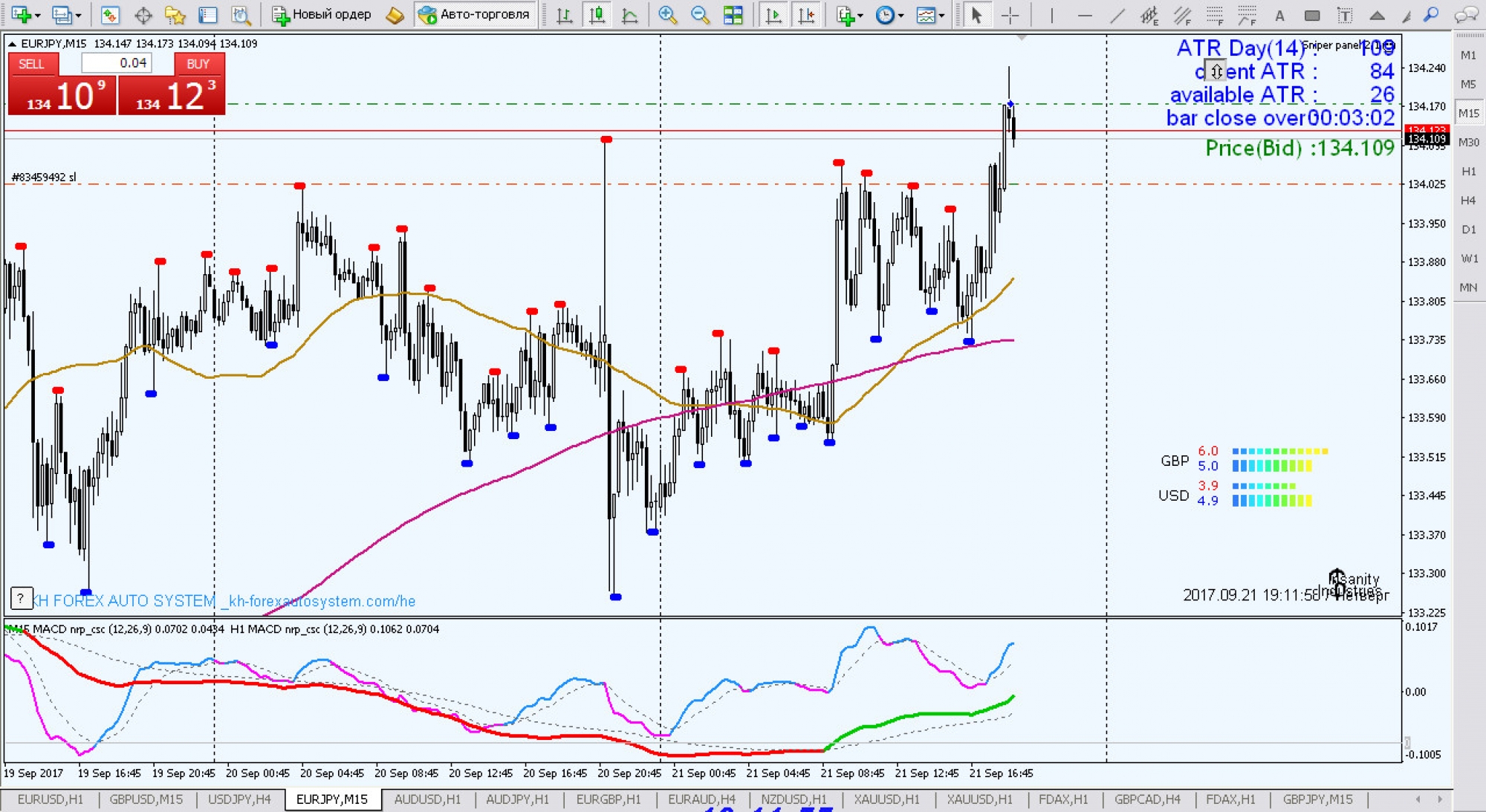Select the Draw text label tool
This screenshot has height=812, width=1486.
tap(1344, 14)
